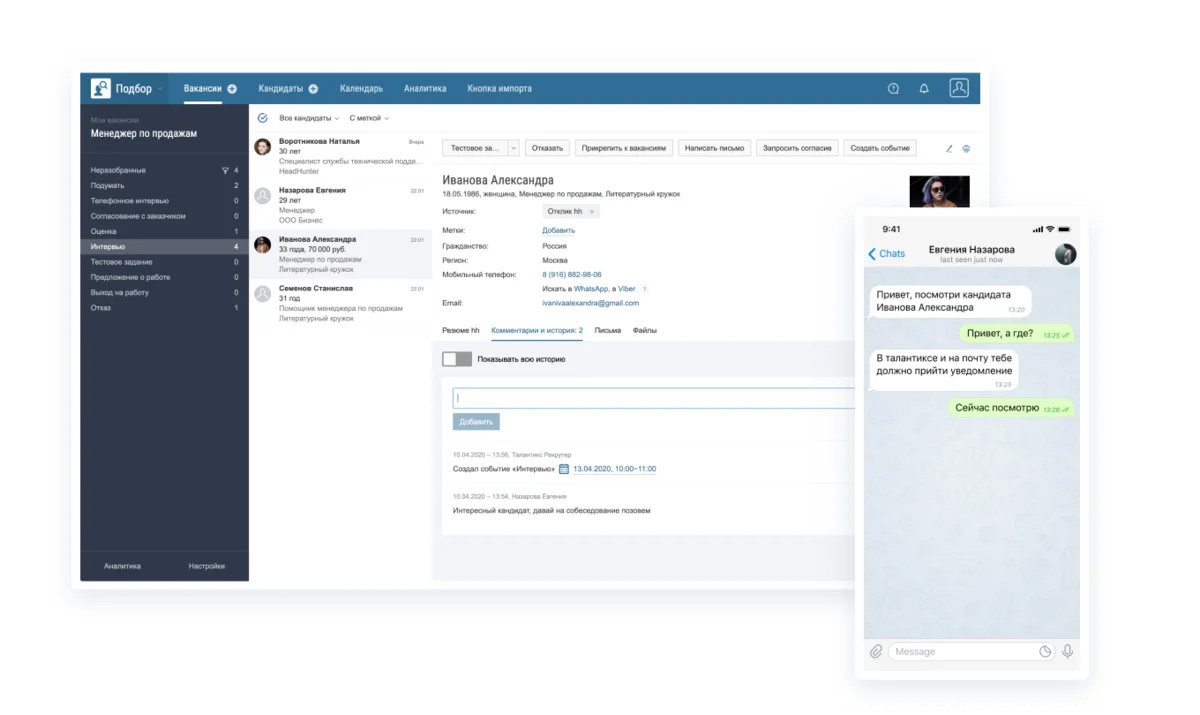Tap the microphone icon in message bar
Screen dimensions: 1200x715
click(1067, 651)
